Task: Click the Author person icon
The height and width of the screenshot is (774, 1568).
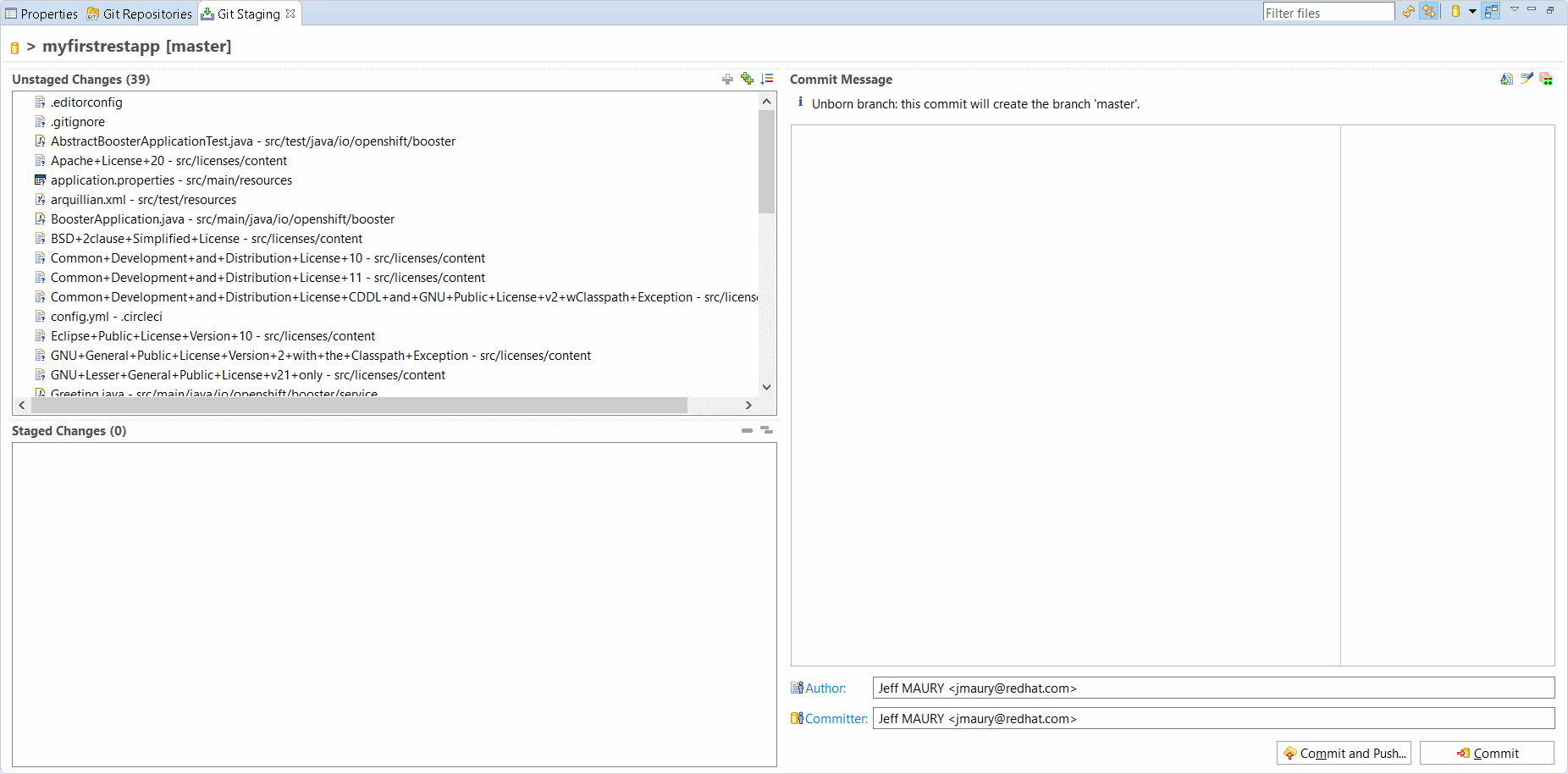Action: click(x=797, y=688)
